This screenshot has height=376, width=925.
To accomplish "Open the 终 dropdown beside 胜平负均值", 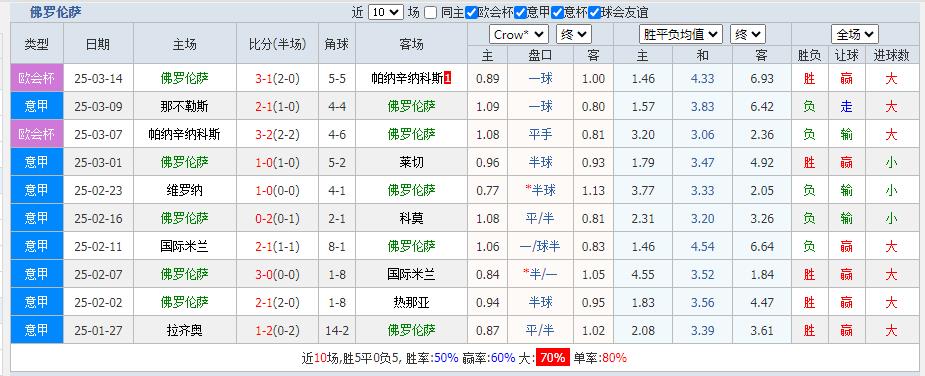I will click(747, 34).
